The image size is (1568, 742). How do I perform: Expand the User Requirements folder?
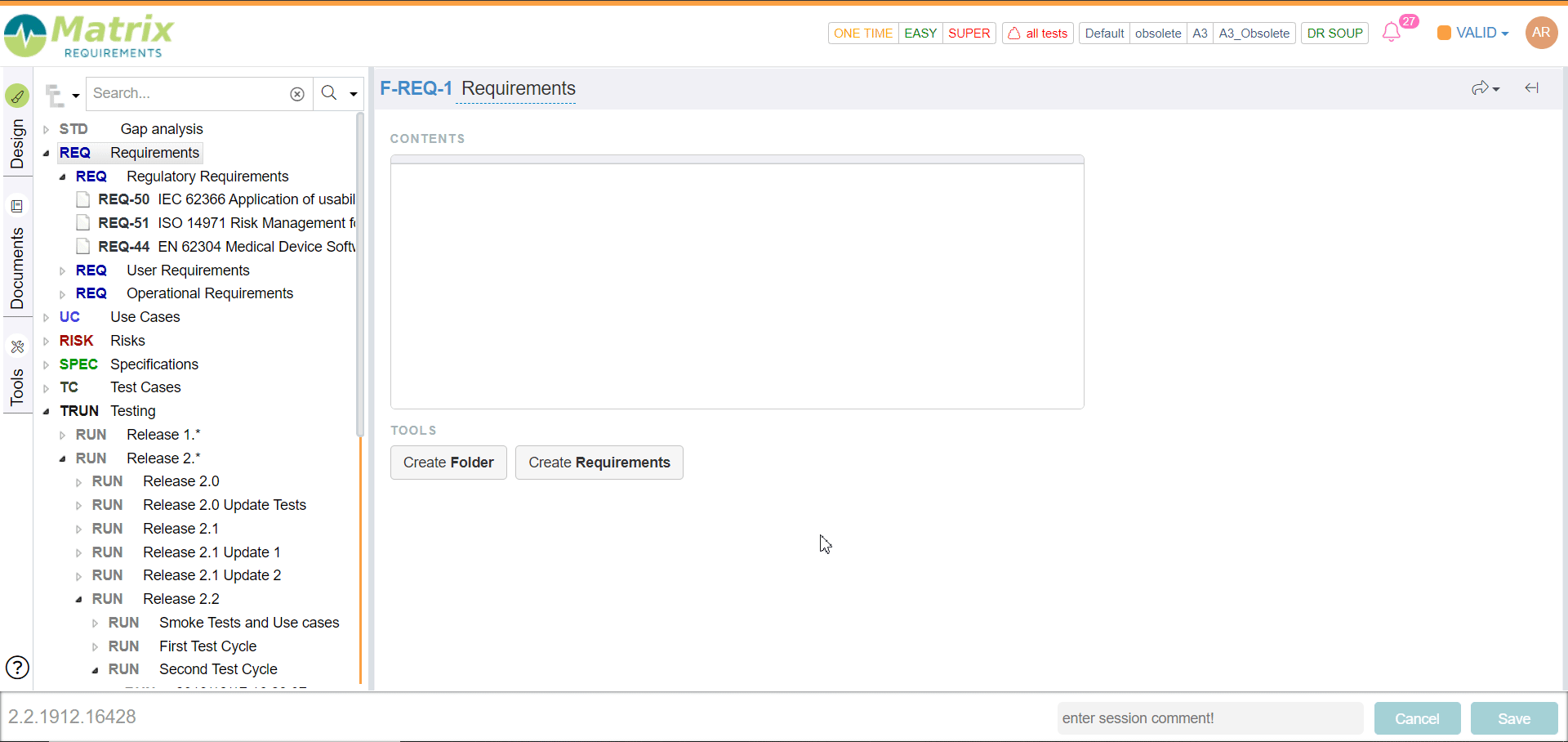(x=63, y=271)
